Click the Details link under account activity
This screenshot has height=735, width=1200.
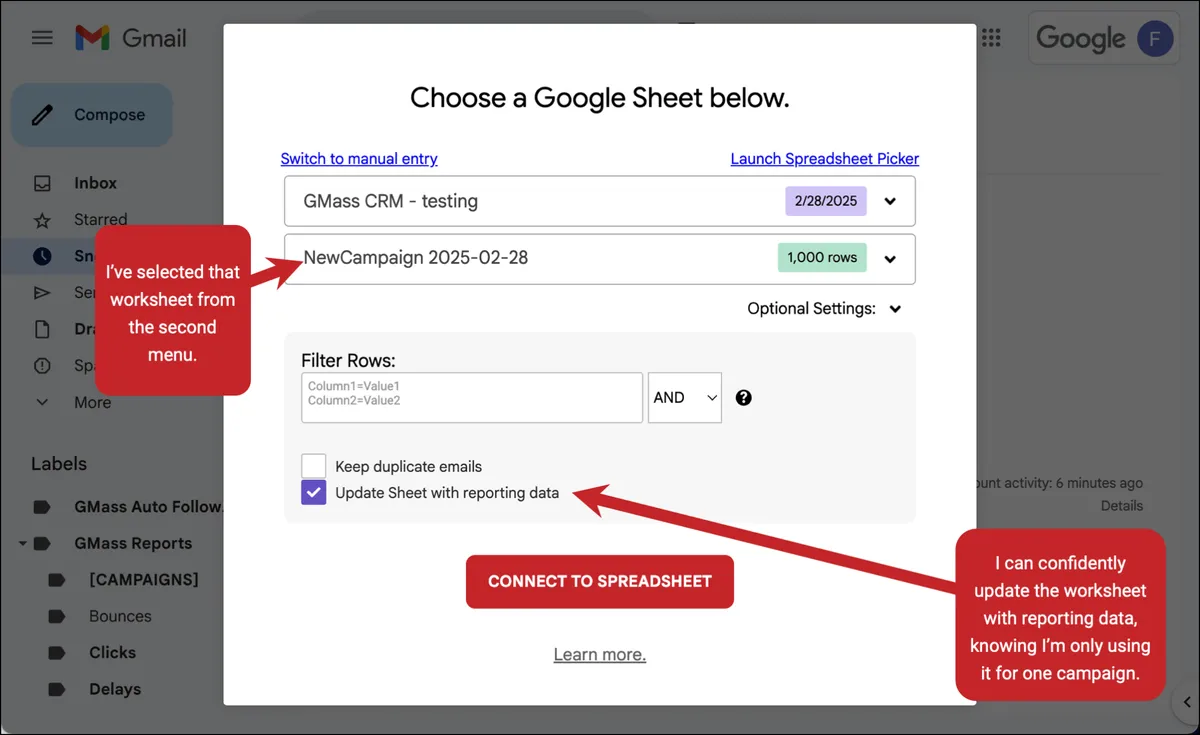click(1122, 506)
